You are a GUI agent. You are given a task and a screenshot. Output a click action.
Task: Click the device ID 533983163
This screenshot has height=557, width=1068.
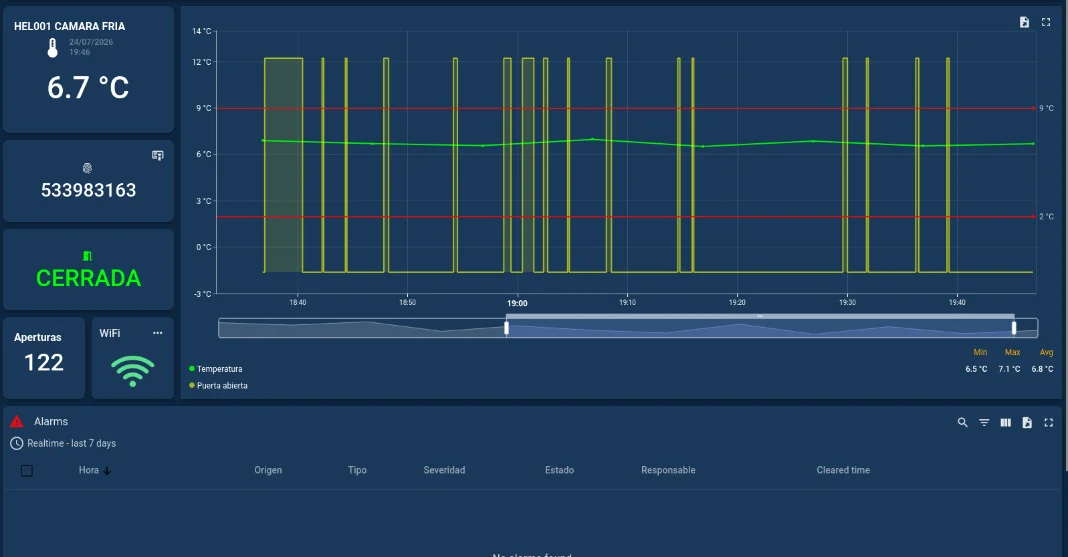click(x=89, y=190)
